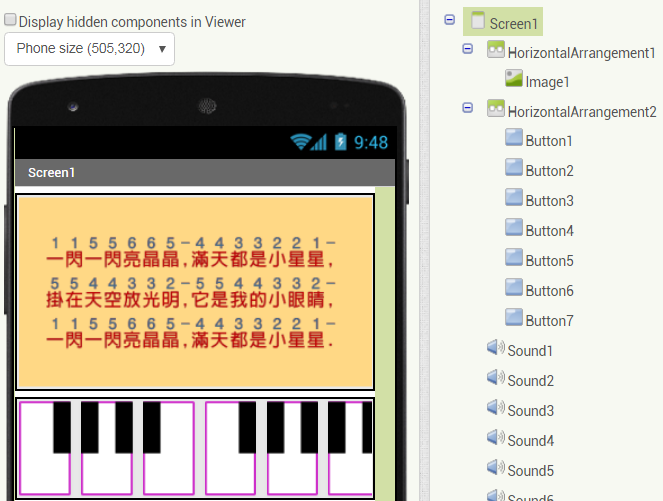Viewport: 663px width, 501px height.
Task: Click the second piano key button
Action: point(107,448)
